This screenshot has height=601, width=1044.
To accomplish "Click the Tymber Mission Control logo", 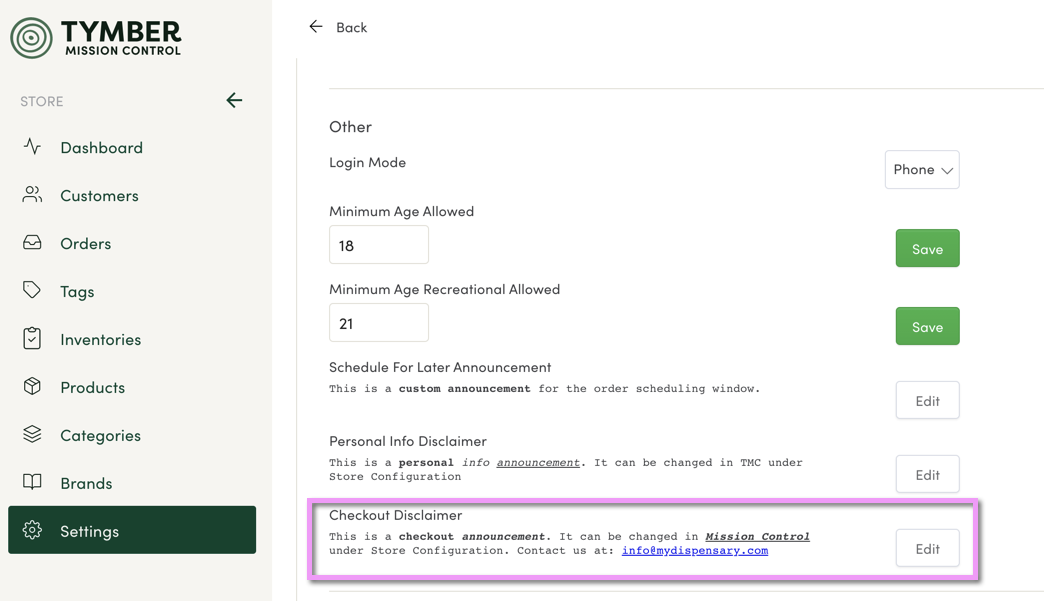I will click(96, 38).
